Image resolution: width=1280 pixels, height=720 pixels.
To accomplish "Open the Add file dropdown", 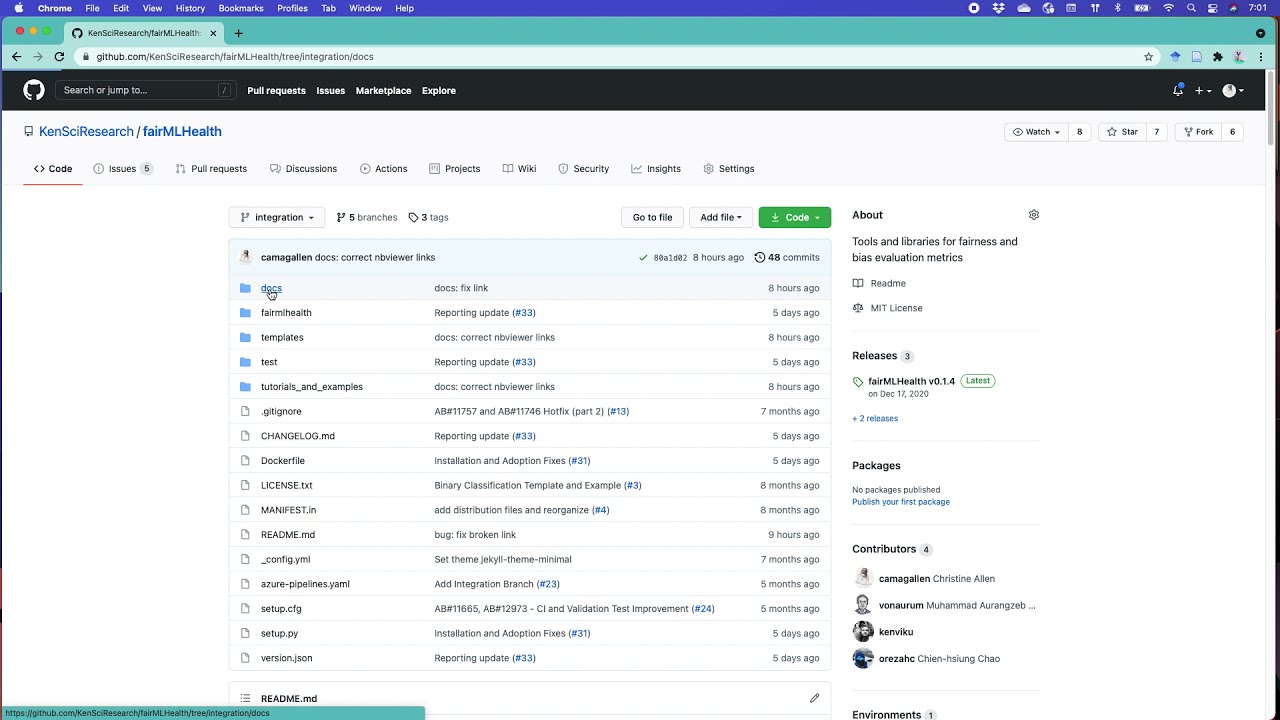I will 721,217.
